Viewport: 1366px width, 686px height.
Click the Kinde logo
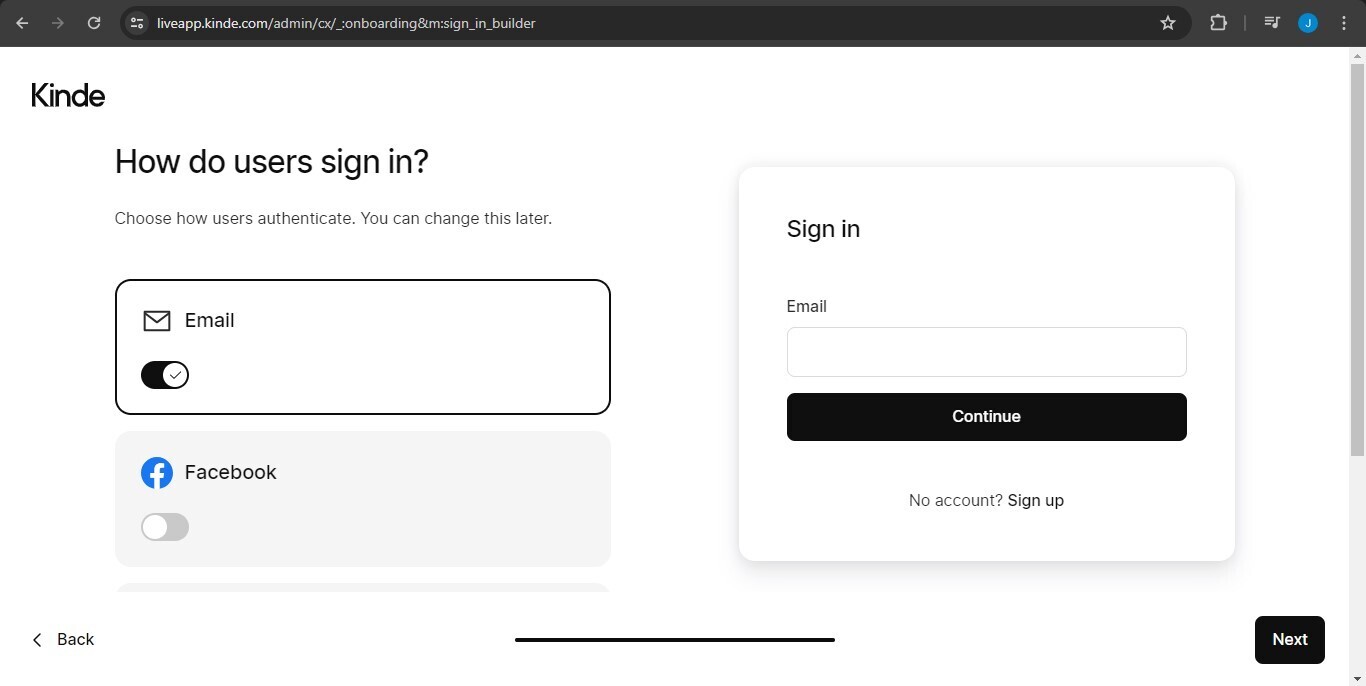coord(68,95)
